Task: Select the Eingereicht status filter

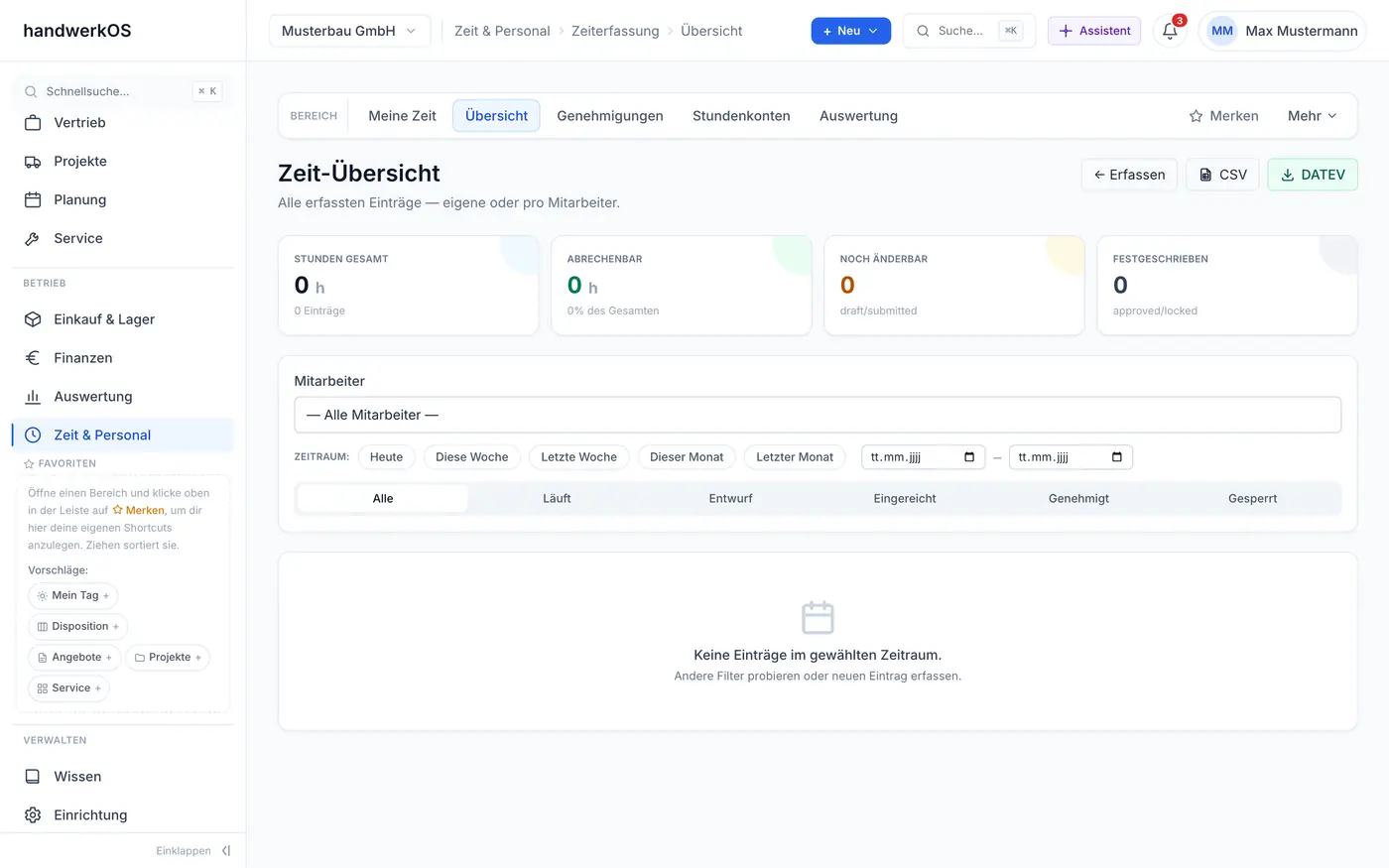Action: pyautogui.click(x=905, y=499)
